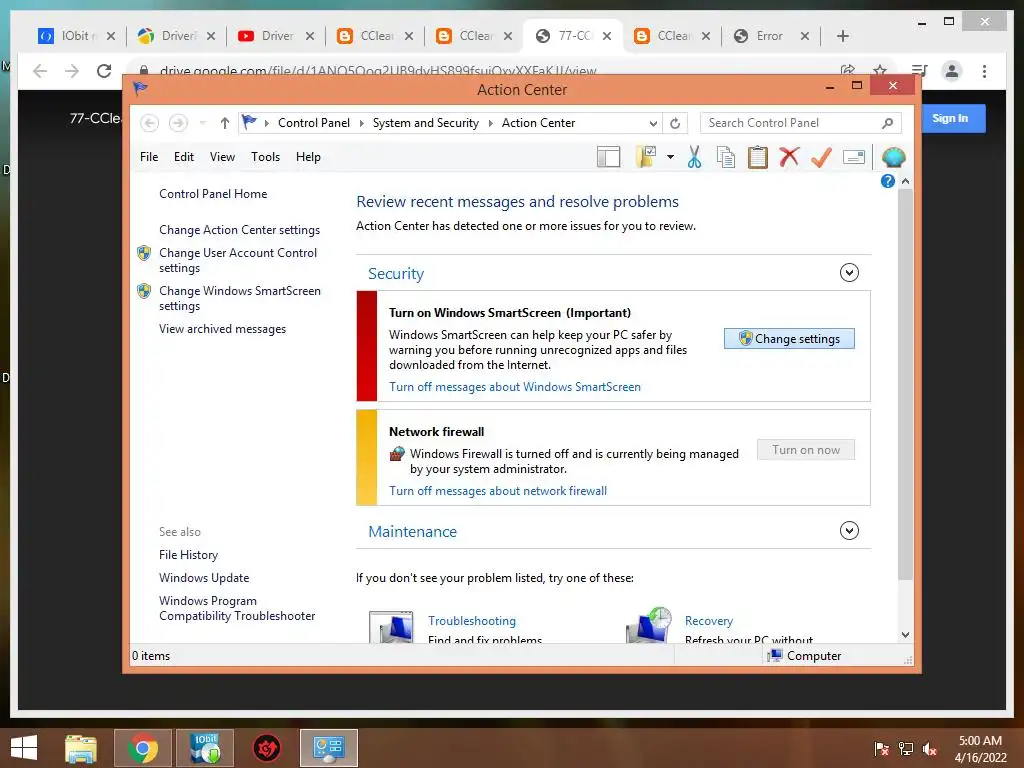Click the refresh icon next to address bar
The width and height of the screenshot is (1024, 768).
click(x=675, y=123)
